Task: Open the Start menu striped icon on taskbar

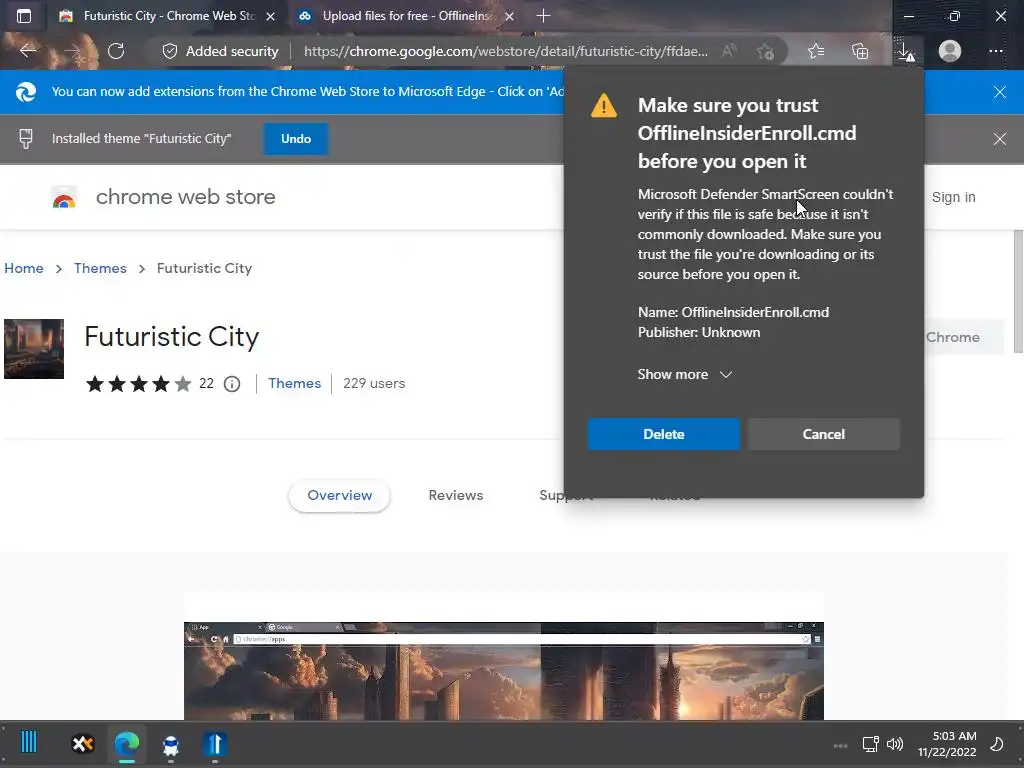Action: click(x=29, y=743)
